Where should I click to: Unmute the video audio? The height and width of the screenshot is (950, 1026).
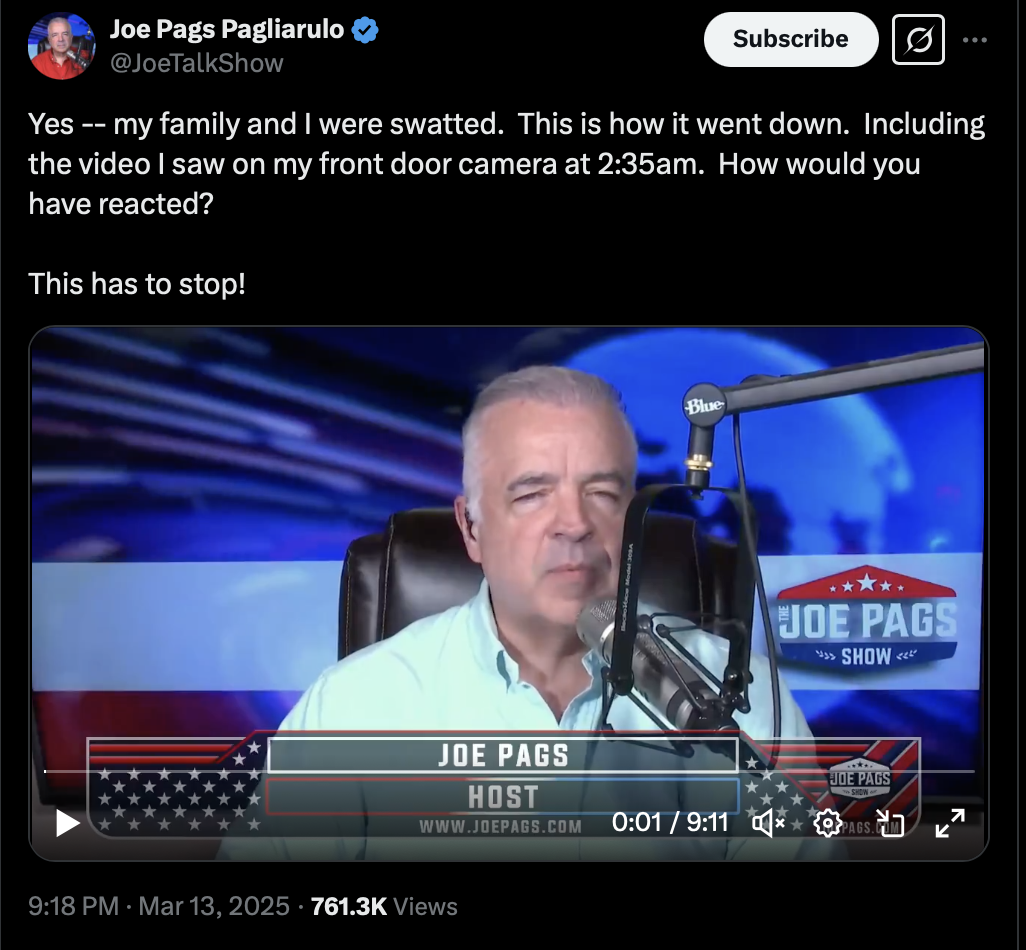click(768, 822)
